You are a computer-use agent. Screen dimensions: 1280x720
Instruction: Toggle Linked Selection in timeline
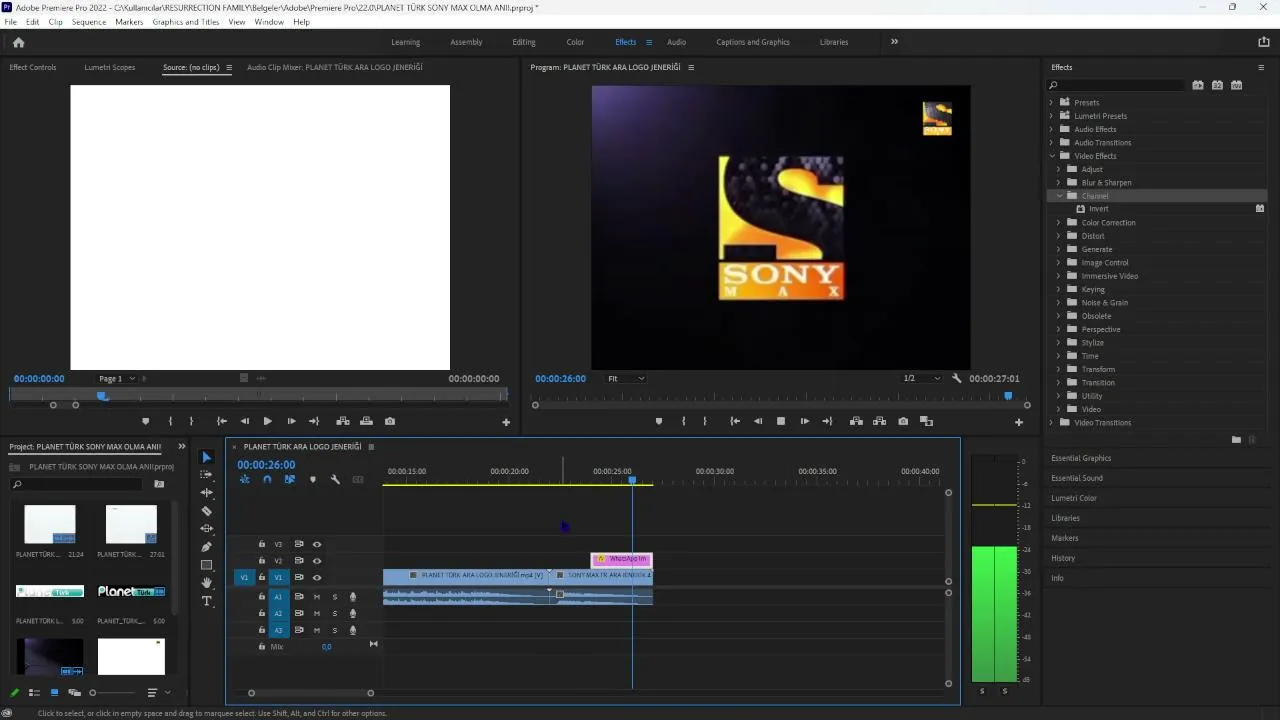[290, 480]
